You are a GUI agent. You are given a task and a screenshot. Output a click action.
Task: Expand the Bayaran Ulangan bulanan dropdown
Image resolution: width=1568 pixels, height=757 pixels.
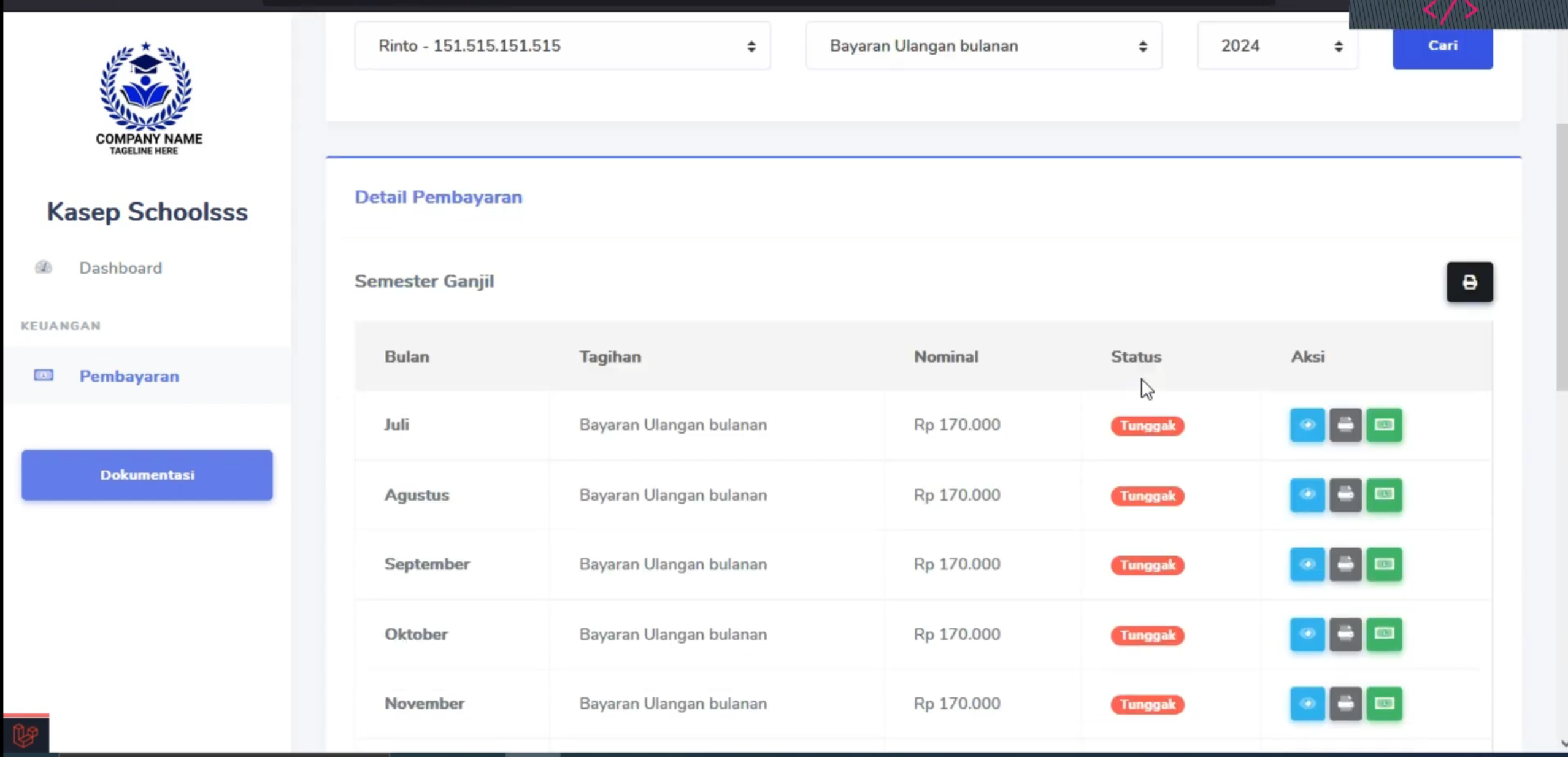[984, 46]
